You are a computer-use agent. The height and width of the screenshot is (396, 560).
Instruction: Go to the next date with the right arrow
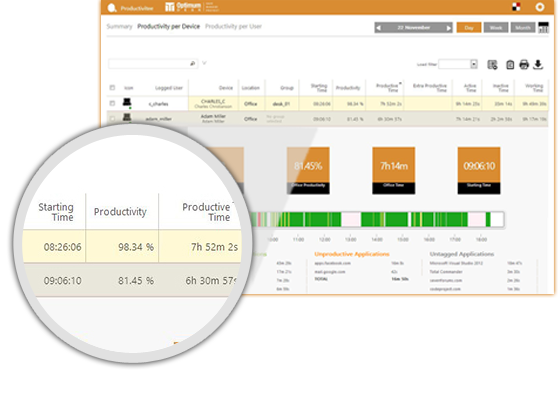(449, 28)
